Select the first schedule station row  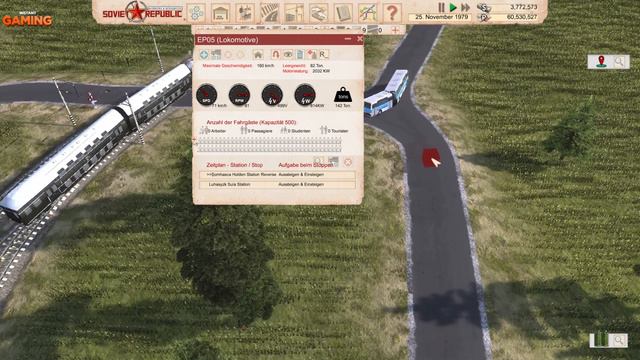pos(278,175)
